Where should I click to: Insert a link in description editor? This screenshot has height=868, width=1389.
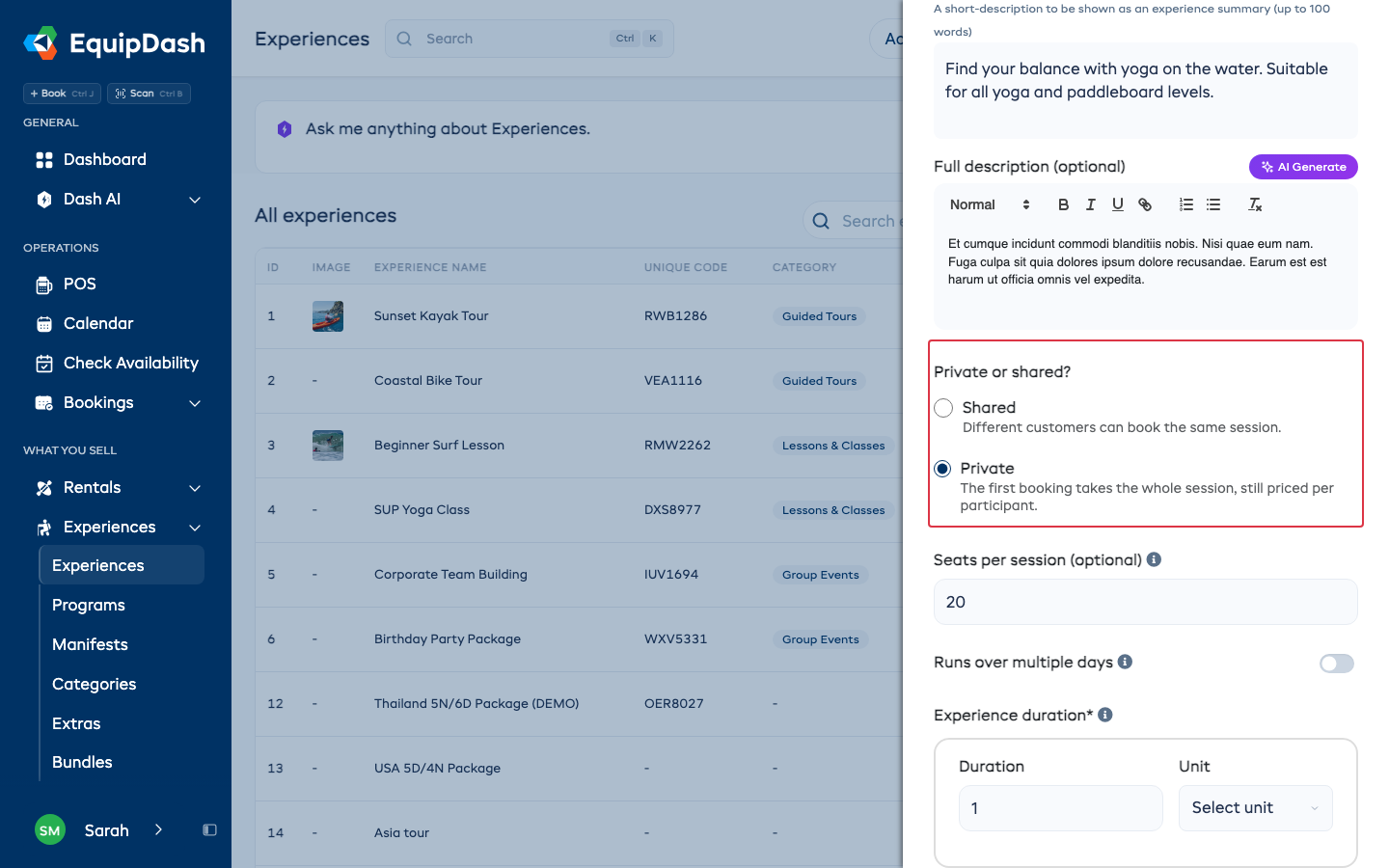click(x=1145, y=204)
